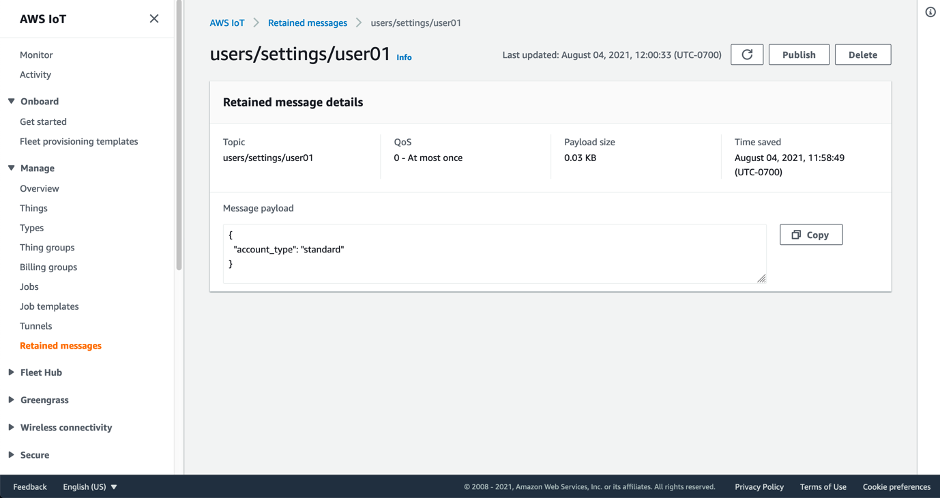
Task: Open Job templates
Action: [49, 306]
